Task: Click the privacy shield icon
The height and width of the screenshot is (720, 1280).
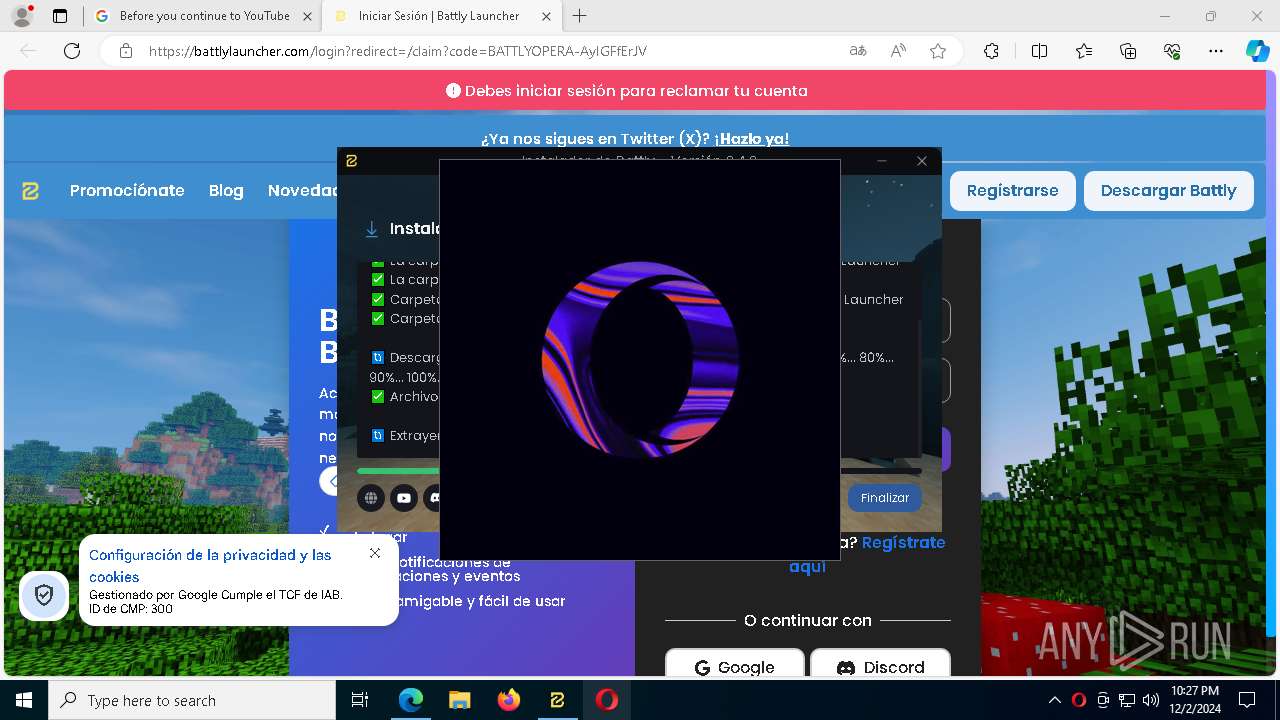Action: tap(44, 595)
